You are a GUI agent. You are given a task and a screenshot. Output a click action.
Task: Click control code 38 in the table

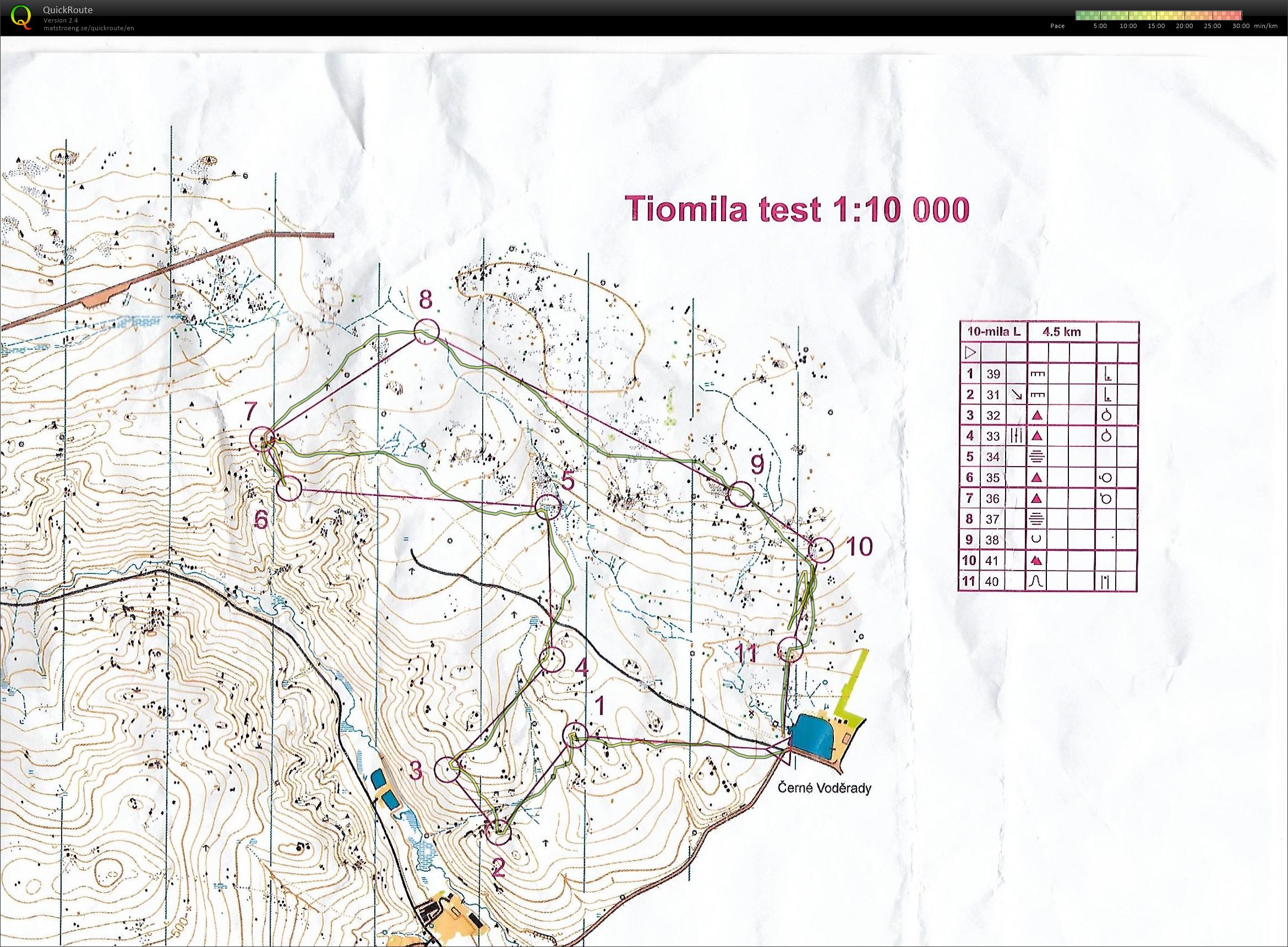click(993, 539)
